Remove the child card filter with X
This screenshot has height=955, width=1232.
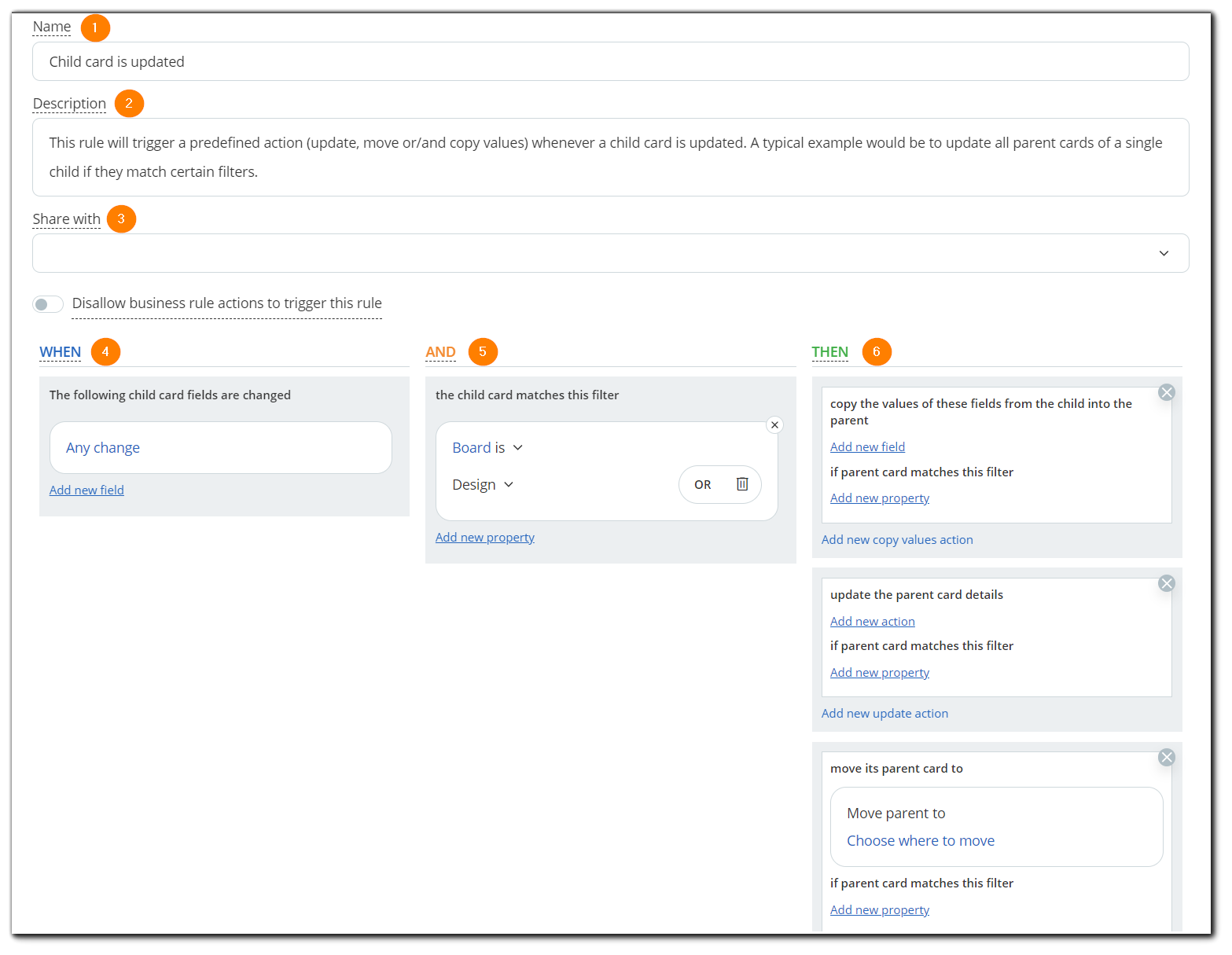point(774,425)
